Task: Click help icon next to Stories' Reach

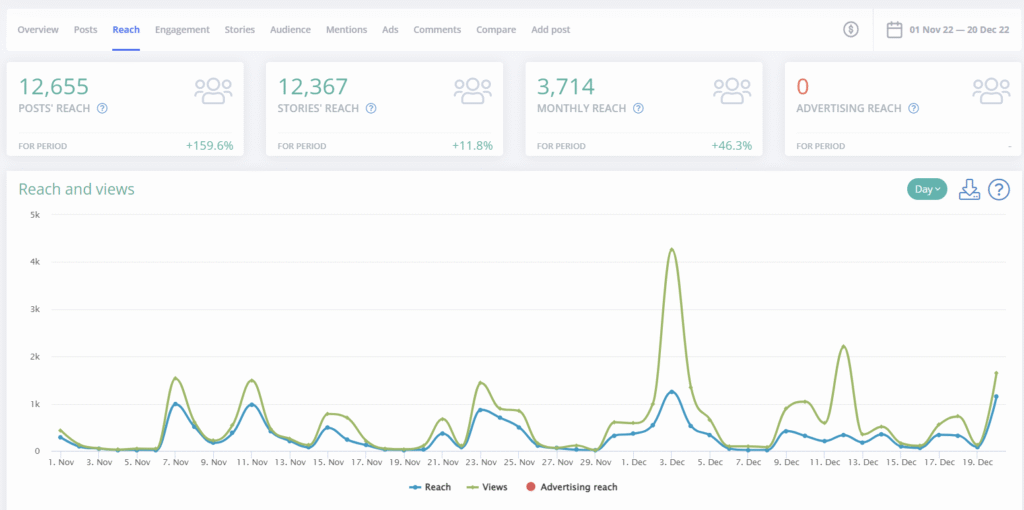Action: (x=371, y=108)
